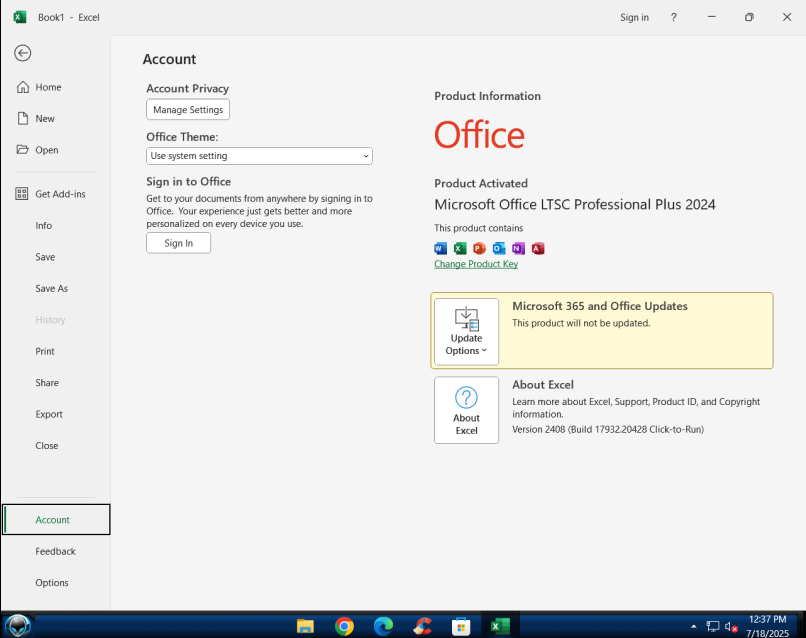Click the Outlook icon in the product list

[499, 249]
